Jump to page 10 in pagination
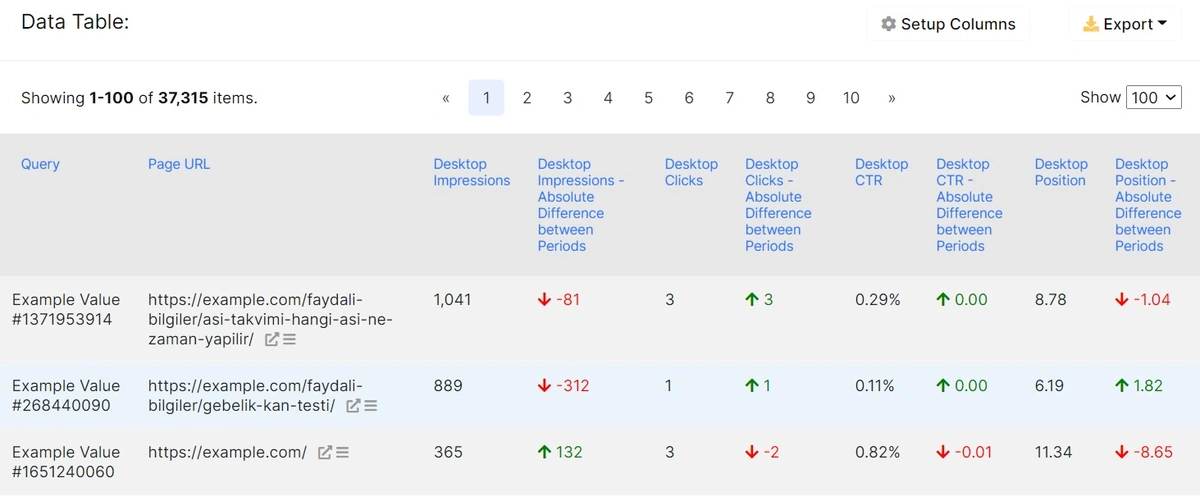 tap(851, 98)
